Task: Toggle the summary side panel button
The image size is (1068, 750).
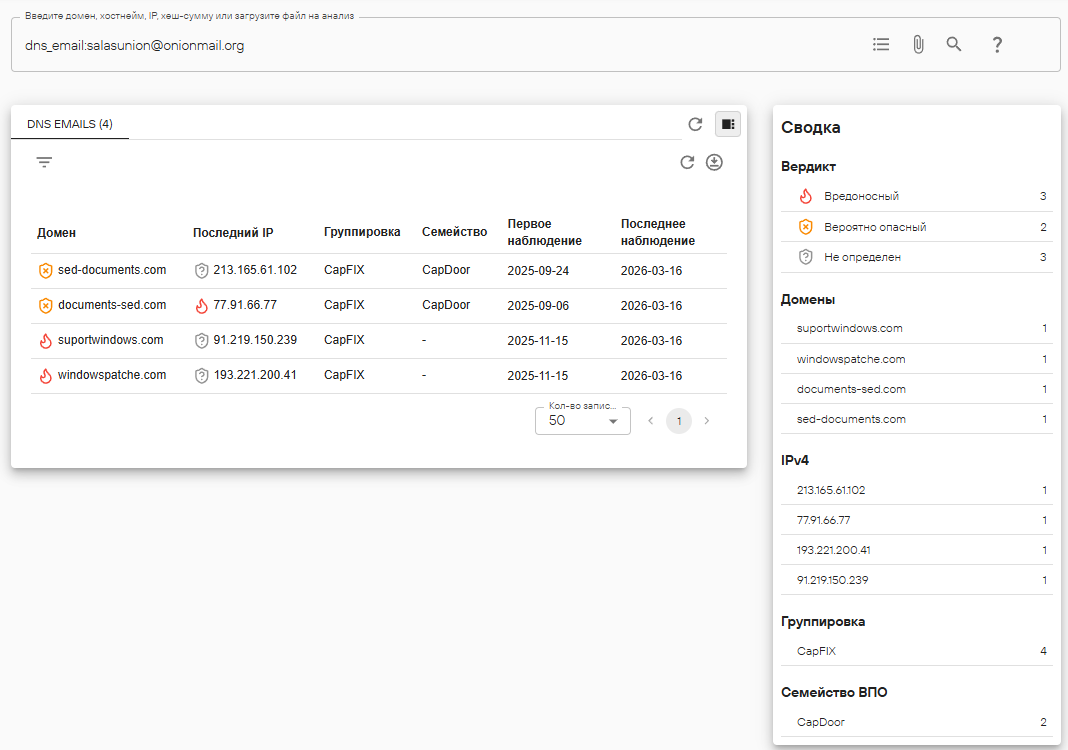Action: [x=728, y=124]
